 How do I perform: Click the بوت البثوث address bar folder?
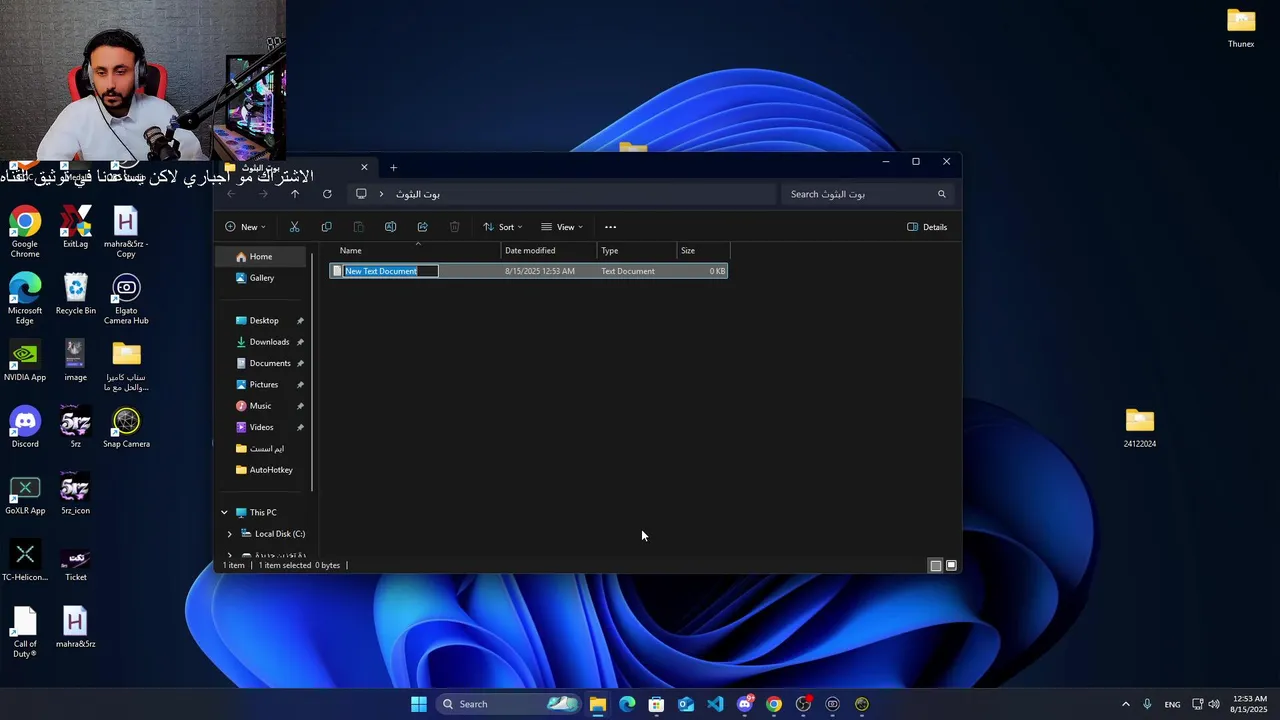pos(418,194)
